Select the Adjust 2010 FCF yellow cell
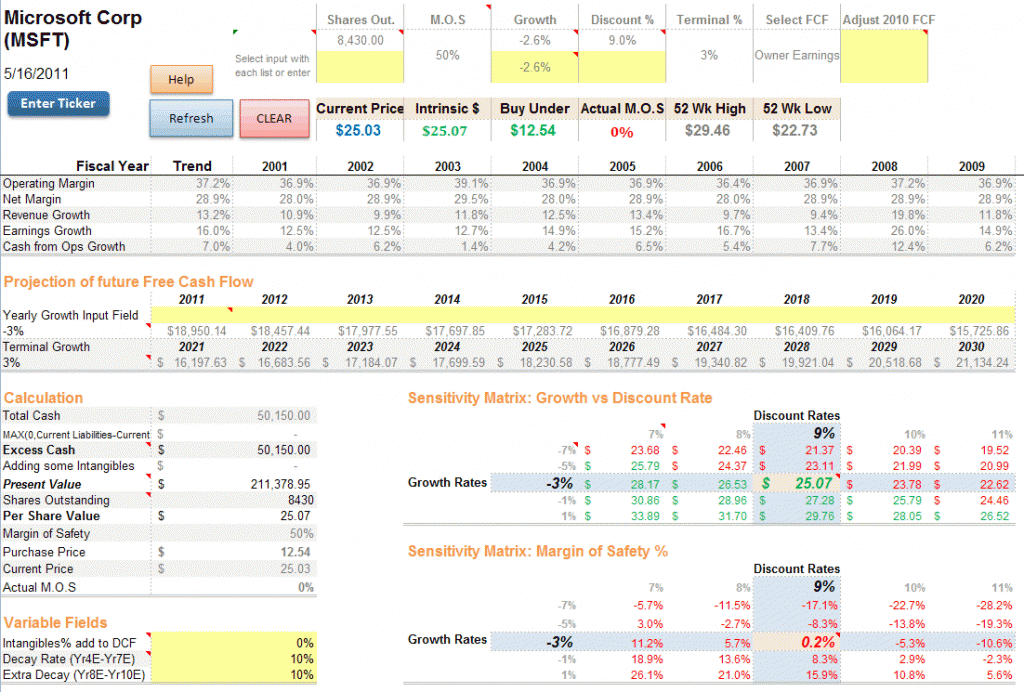Image resolution: width=1024 pixels, height=692 pixels. (884, 56)
